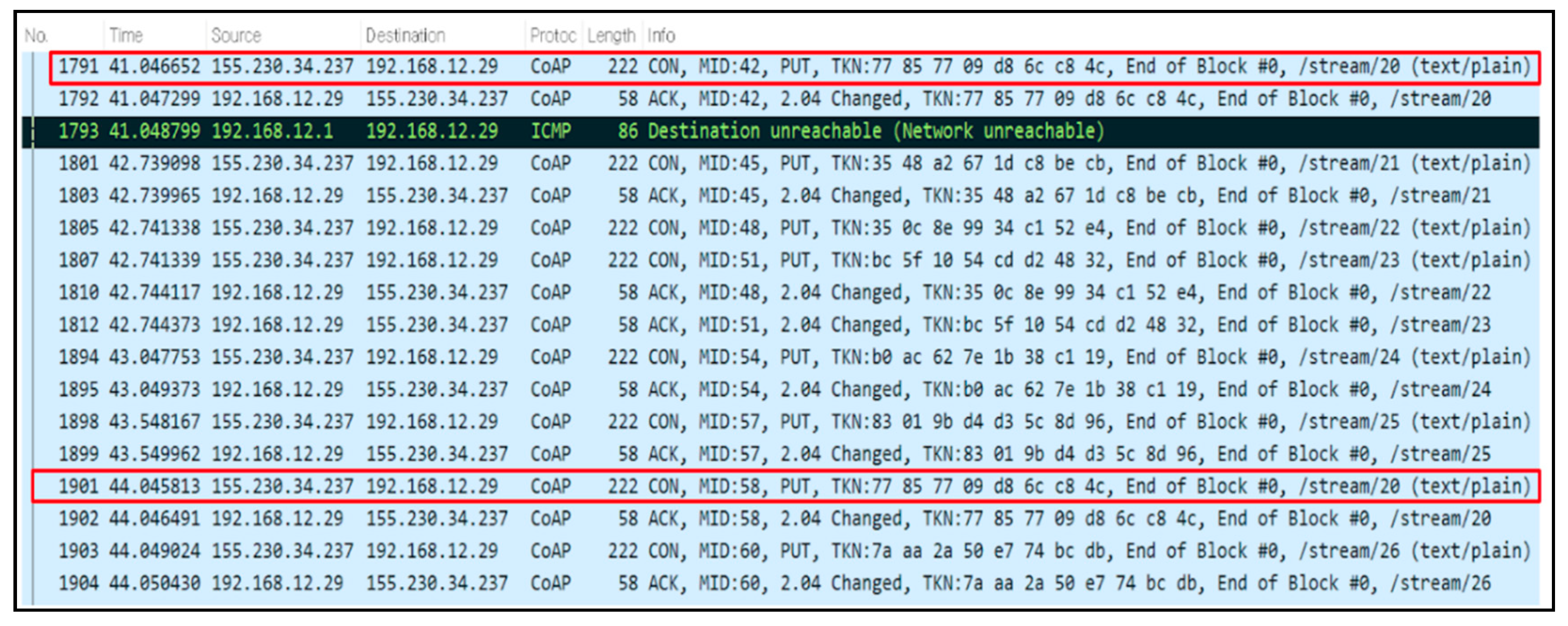The height and width of the screenshot is (626, 1568).
Task: Click the Source column header
Action: pos(236,36)
